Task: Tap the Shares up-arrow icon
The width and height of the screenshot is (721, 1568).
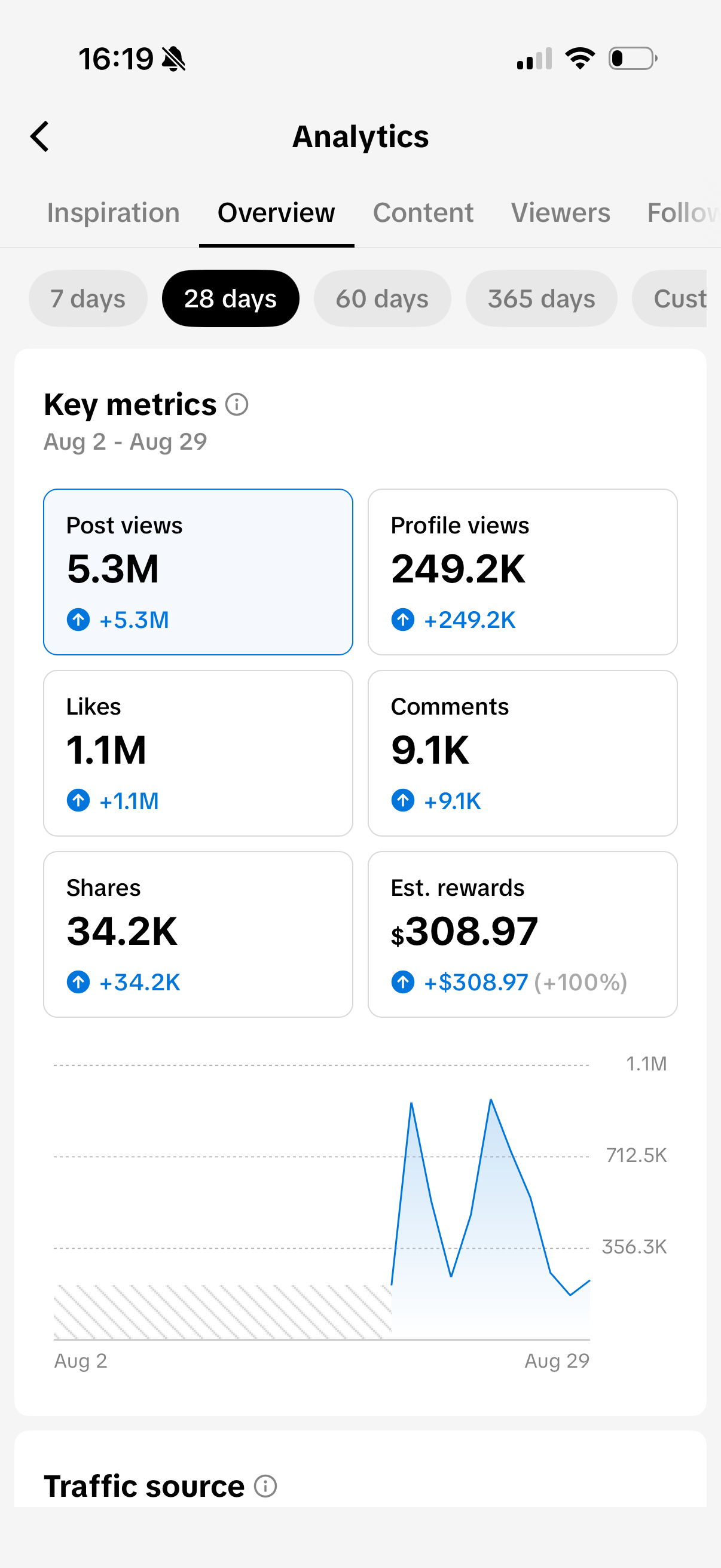Action: tap(78, 982)
